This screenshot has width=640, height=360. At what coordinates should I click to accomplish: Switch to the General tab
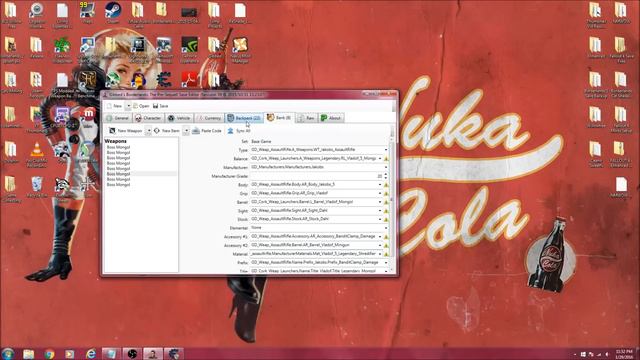point(118,118)
